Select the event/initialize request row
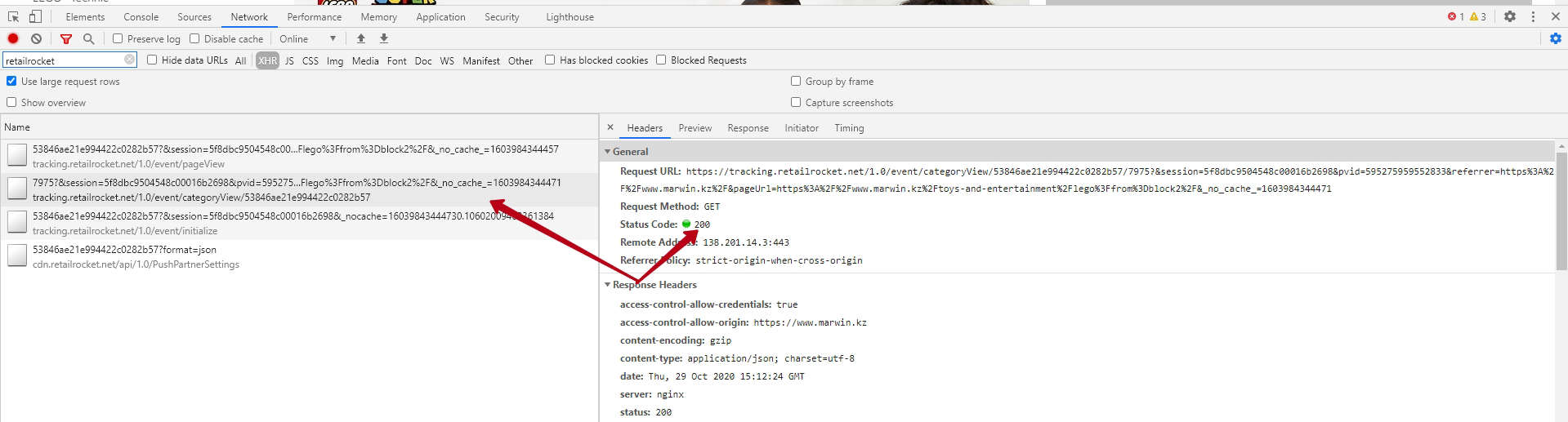1568x422 pixels. click(299, 223)
